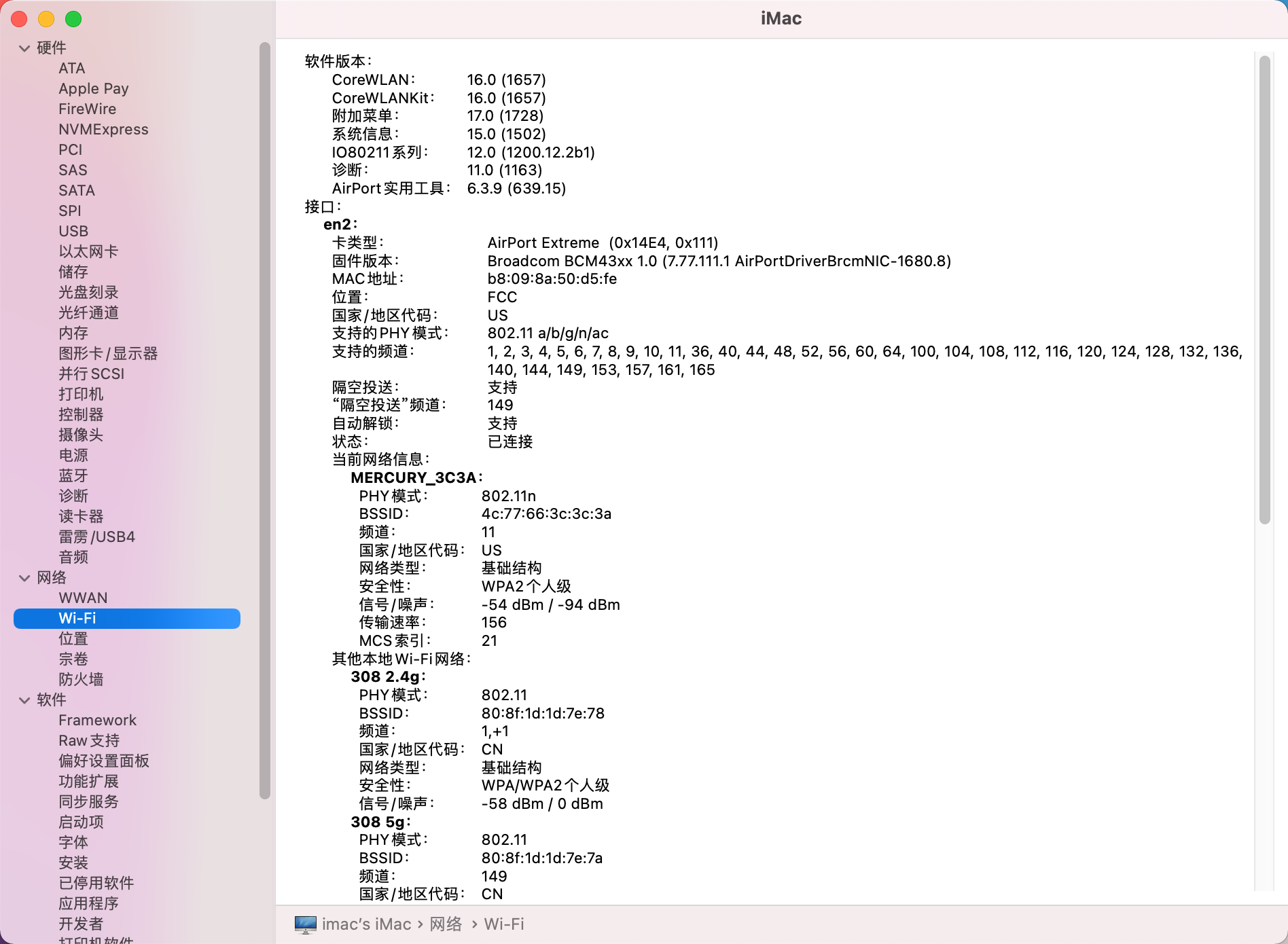Select Raw支持 under 软件

point(89,741)
